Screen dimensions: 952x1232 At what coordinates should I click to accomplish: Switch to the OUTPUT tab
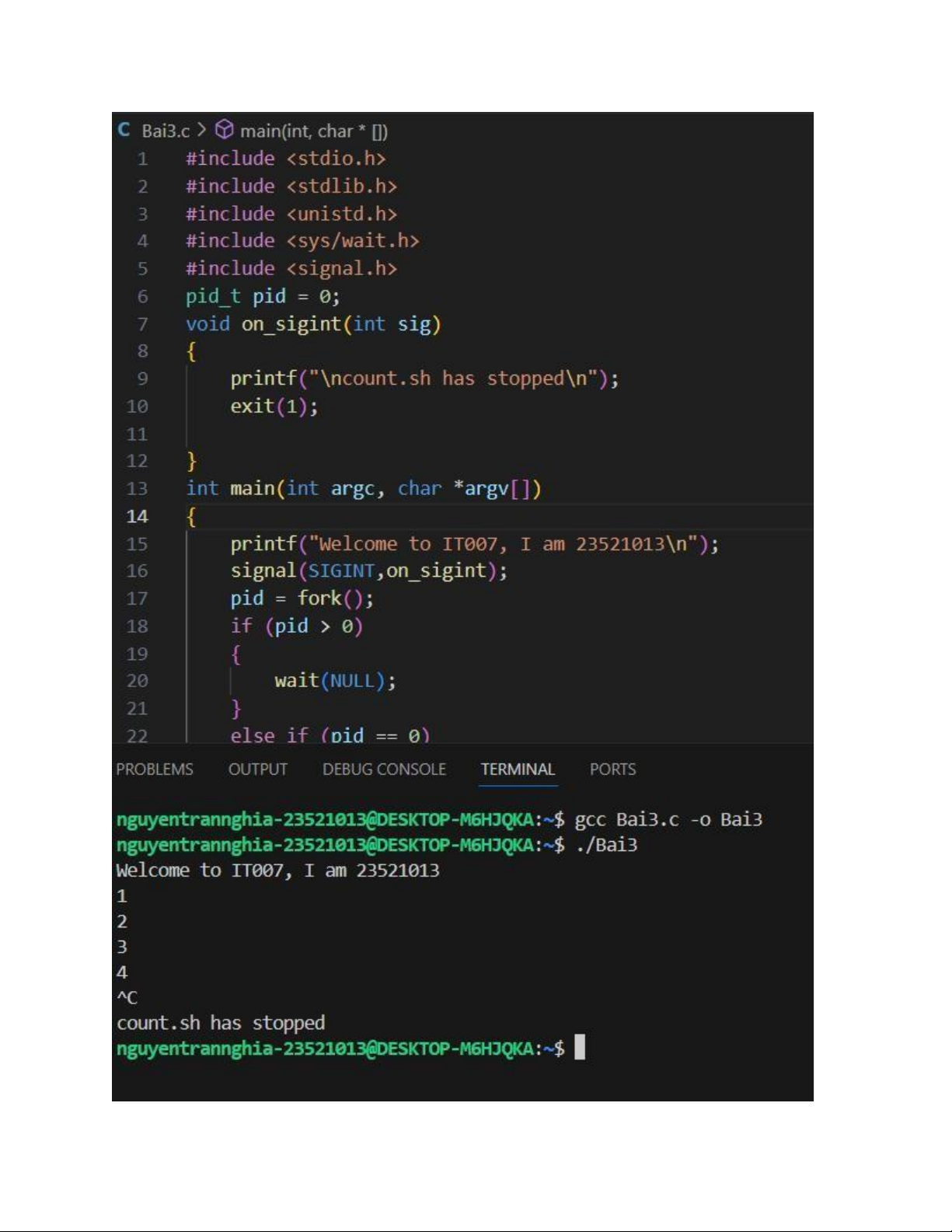(x=258, y=770)
